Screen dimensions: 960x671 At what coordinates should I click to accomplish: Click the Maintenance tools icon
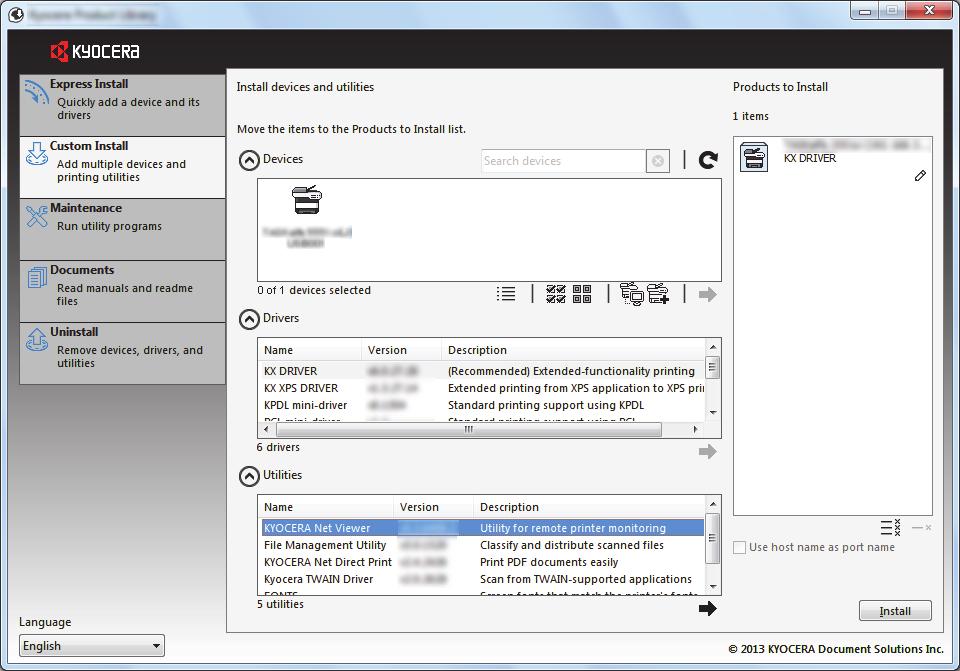(x=37, y=216)
